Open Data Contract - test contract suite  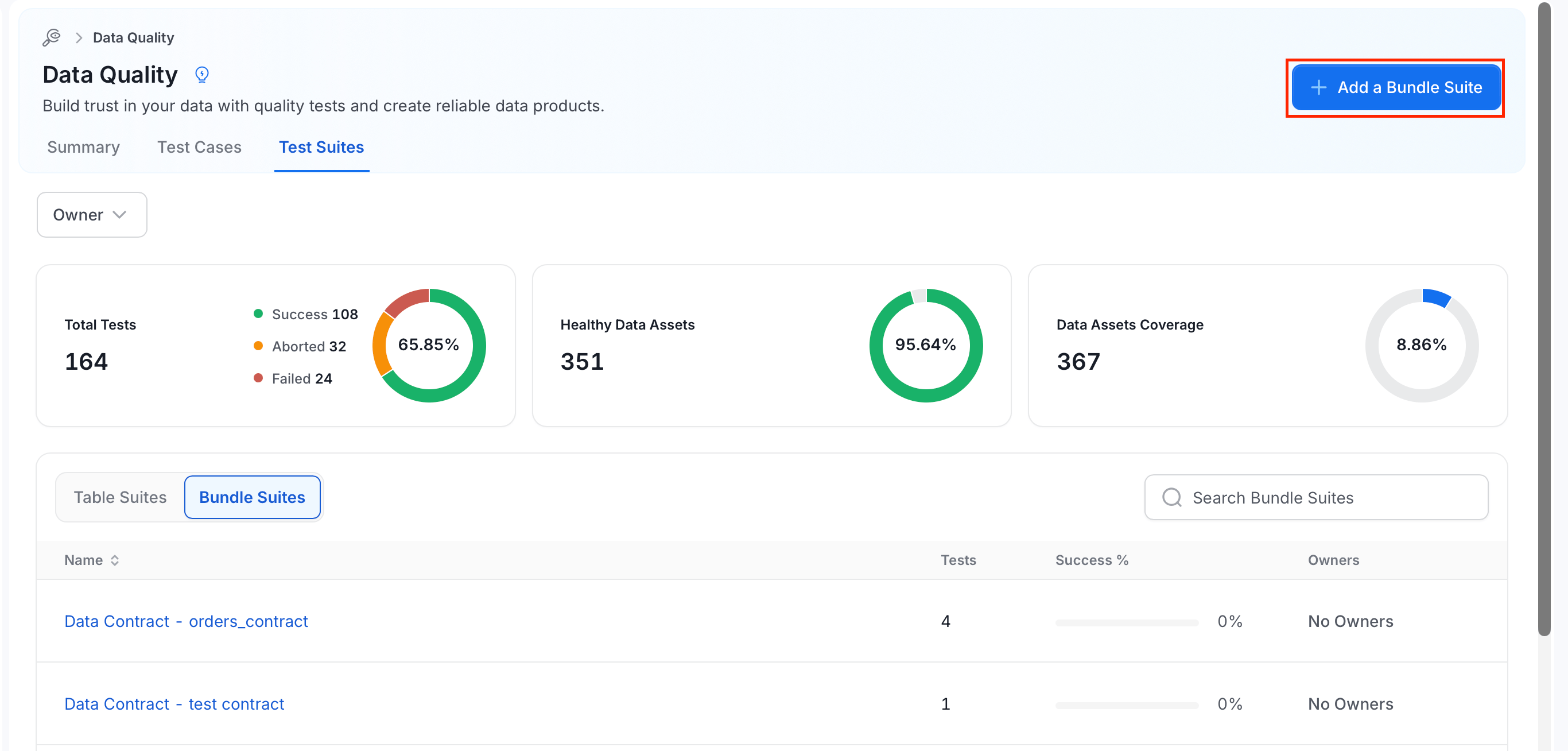(x=174, y=704)
